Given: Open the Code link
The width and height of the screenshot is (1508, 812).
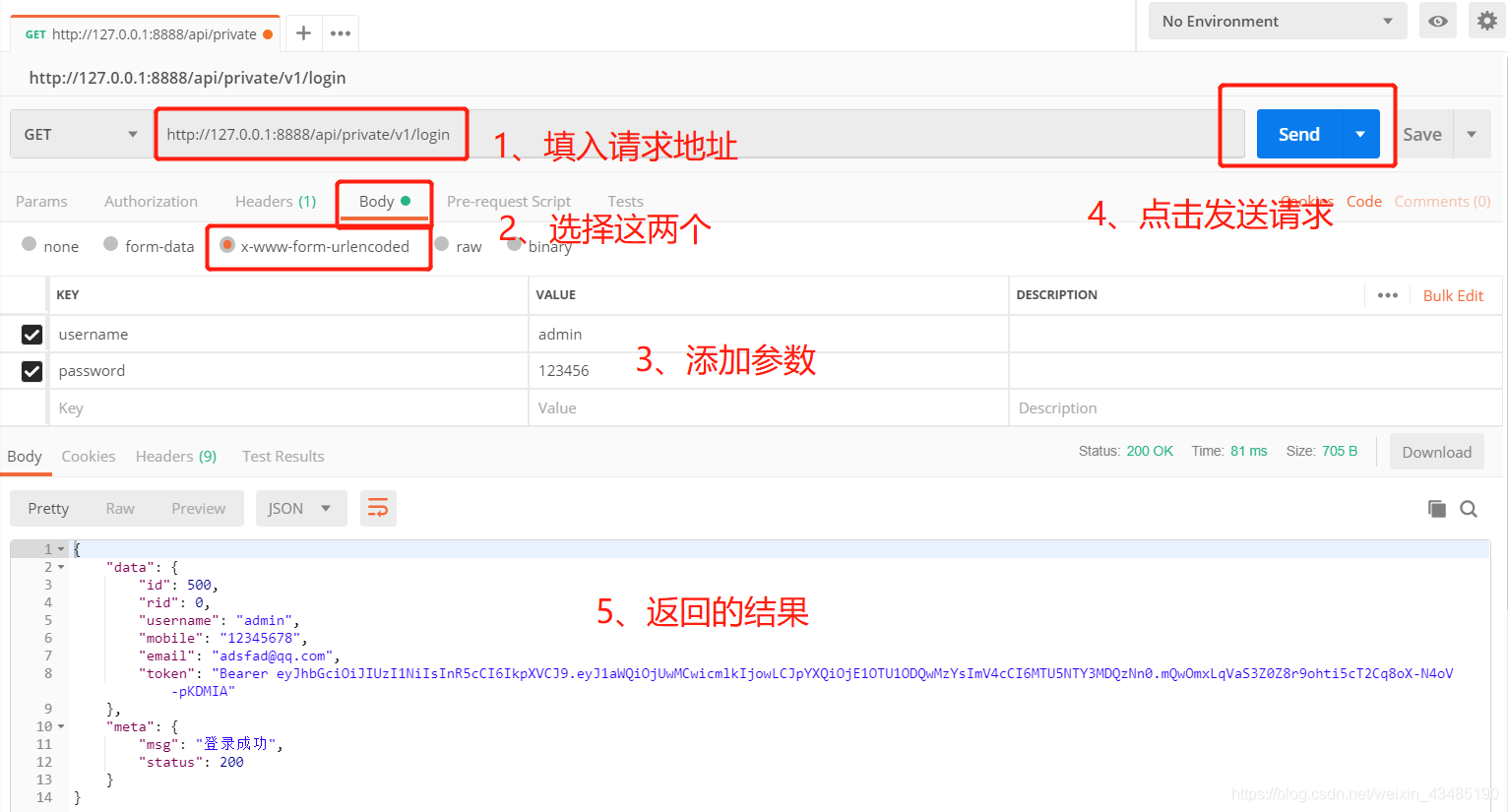Looking at the screenshot, I should (1364, 201).
